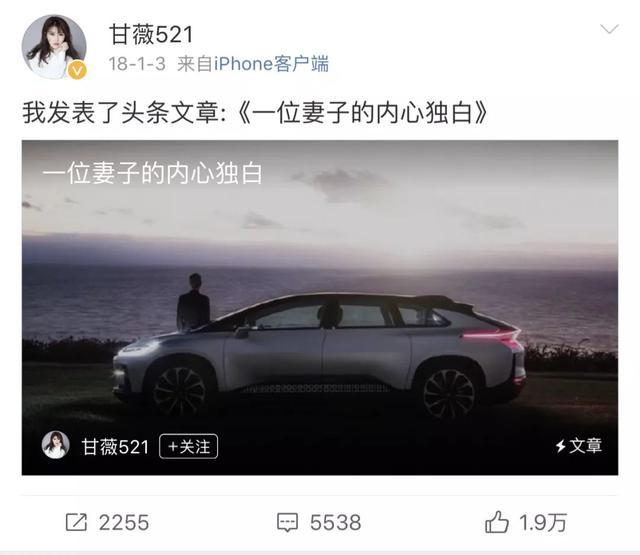This screenshot has width=640, height=555.
Task: View the 5538 comments count
Action: click(336, 523)
